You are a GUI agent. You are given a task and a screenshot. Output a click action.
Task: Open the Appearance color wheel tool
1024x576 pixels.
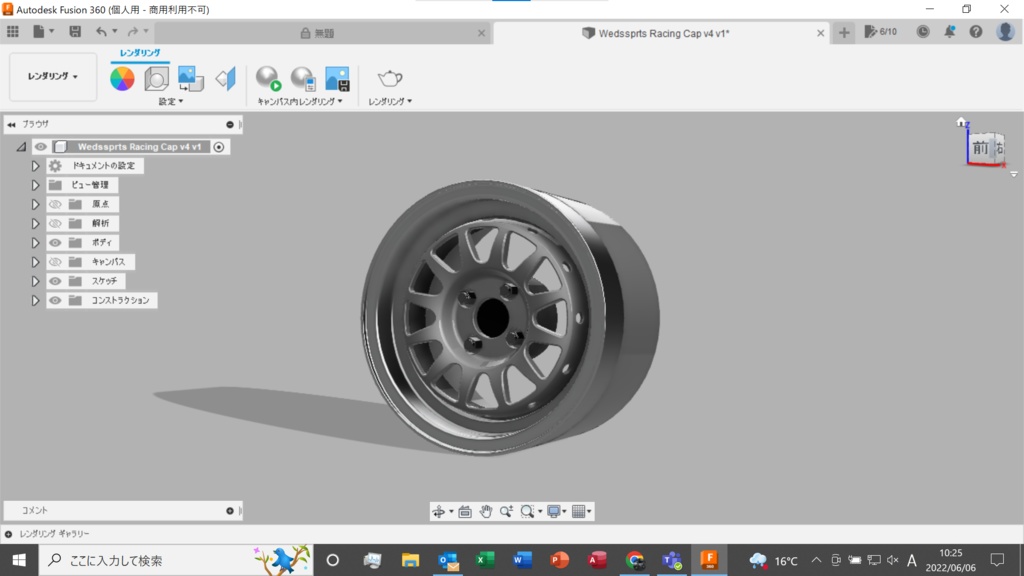click(x=122, y=79)
